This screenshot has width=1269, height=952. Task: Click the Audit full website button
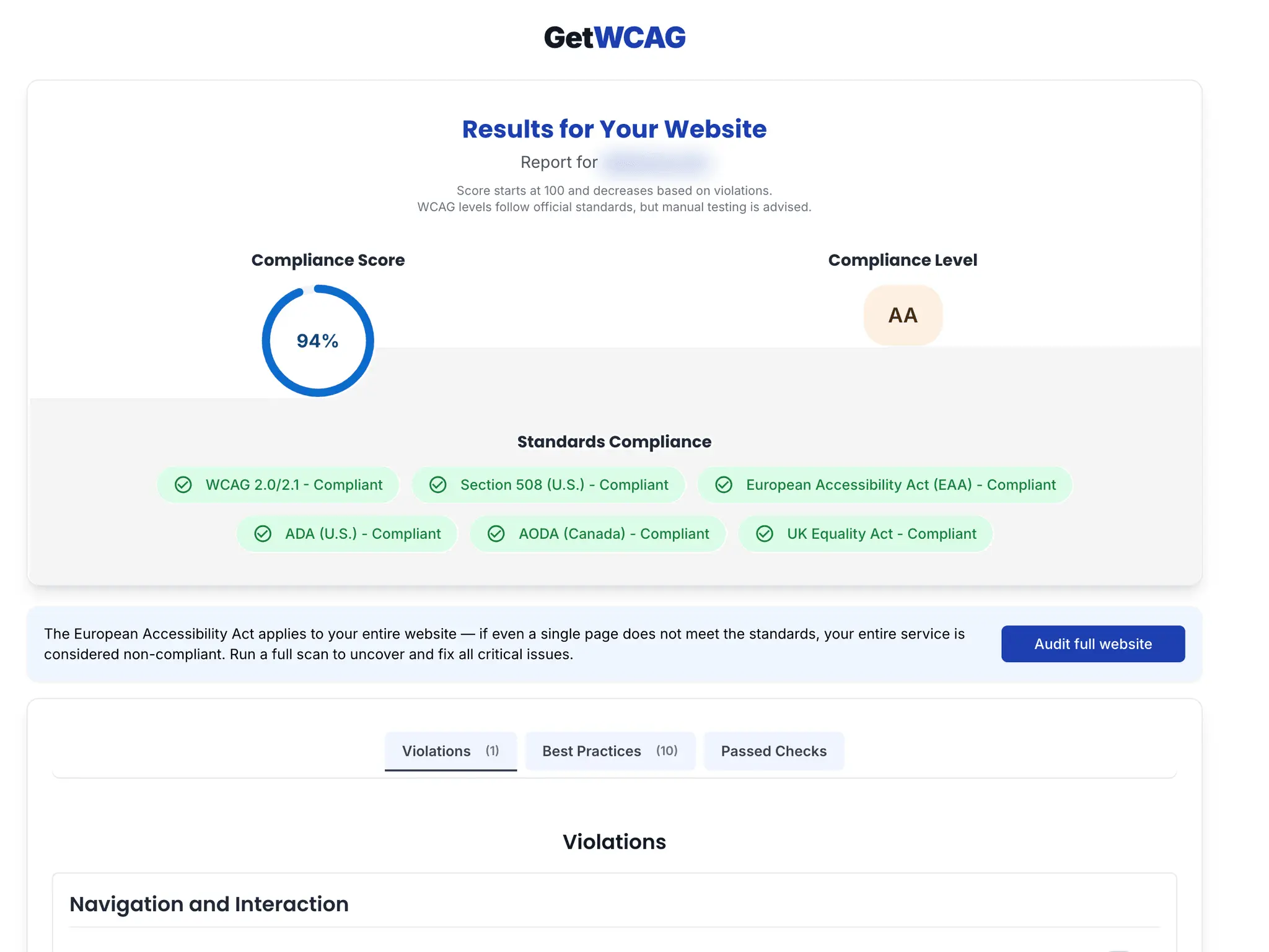click(x=1093, y=644)
